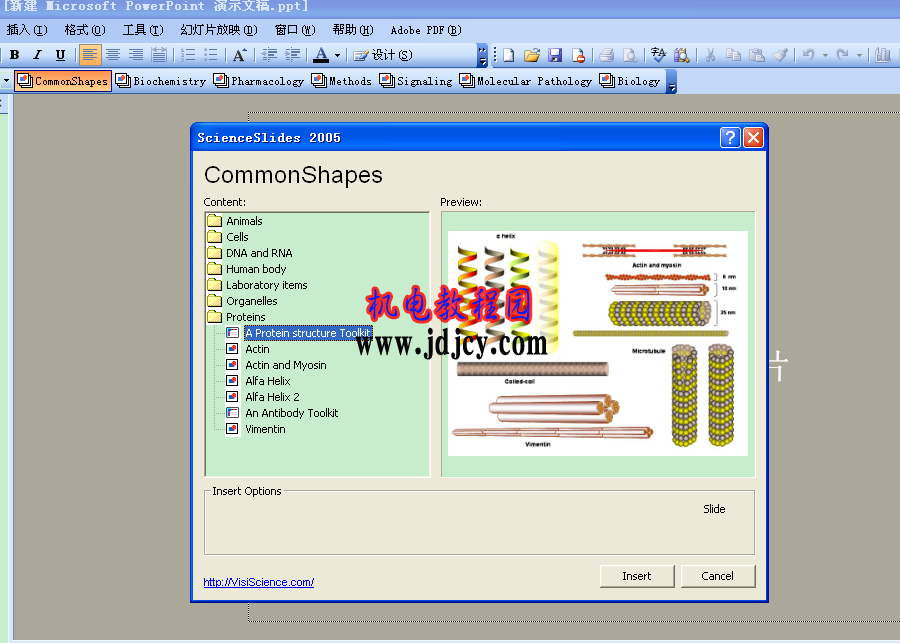900x643 pixels.
Task: Open the undo history dropdown
Action: (825, 56)
